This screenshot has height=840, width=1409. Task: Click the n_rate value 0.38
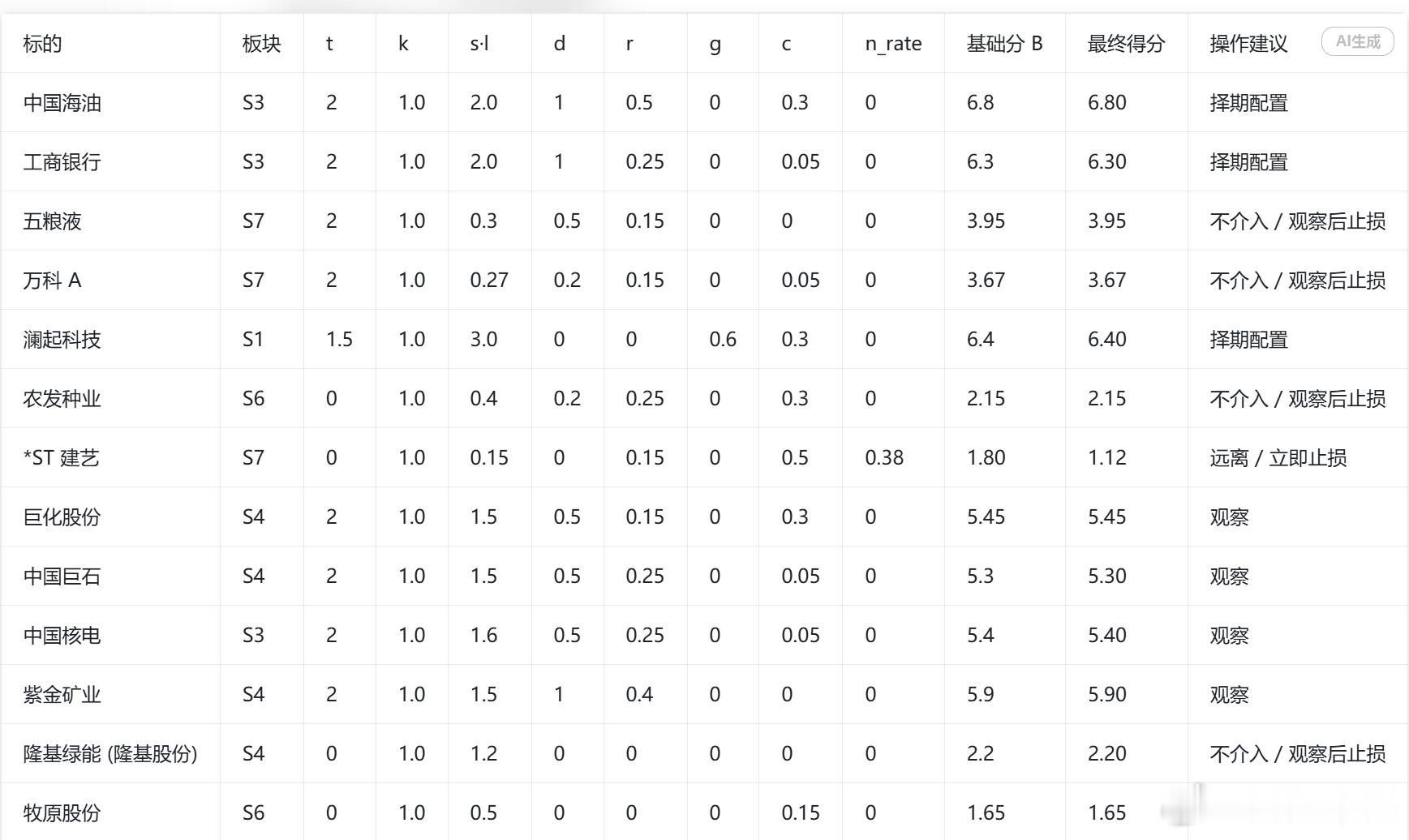884,458
